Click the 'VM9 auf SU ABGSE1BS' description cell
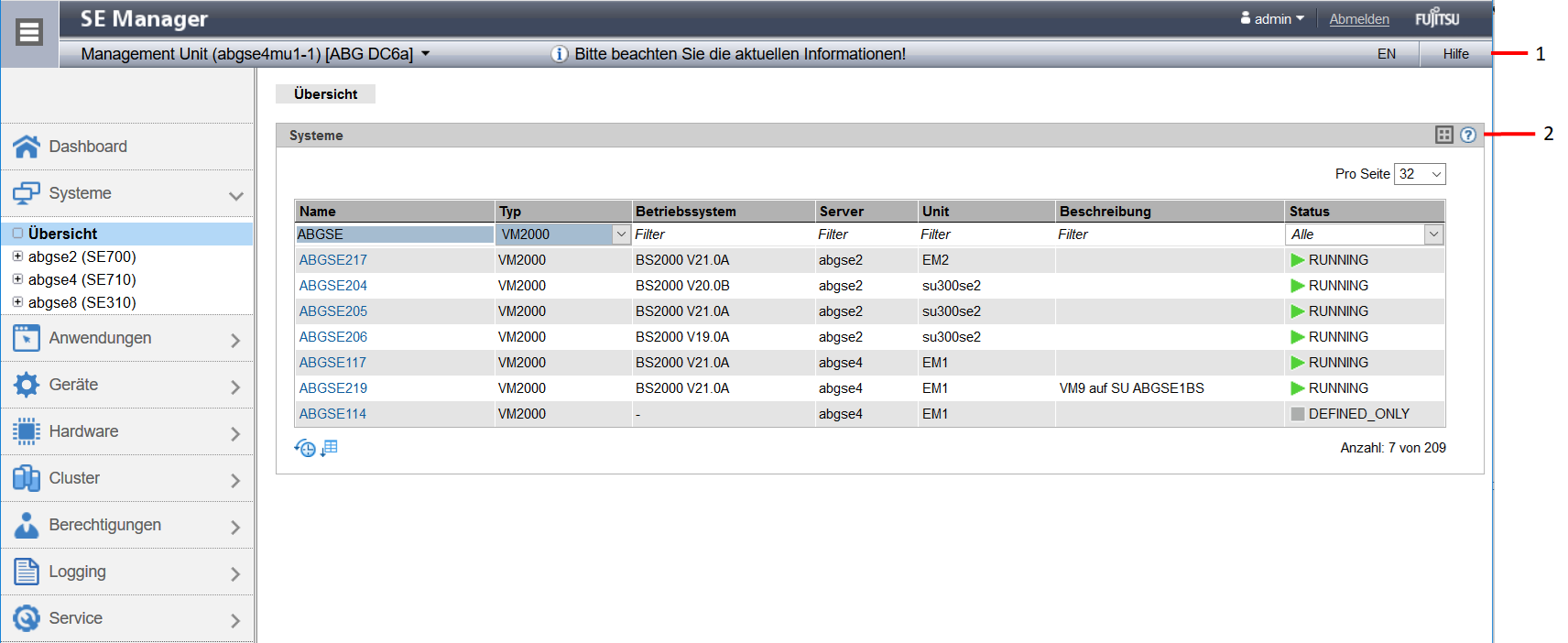 (1132, 388)
